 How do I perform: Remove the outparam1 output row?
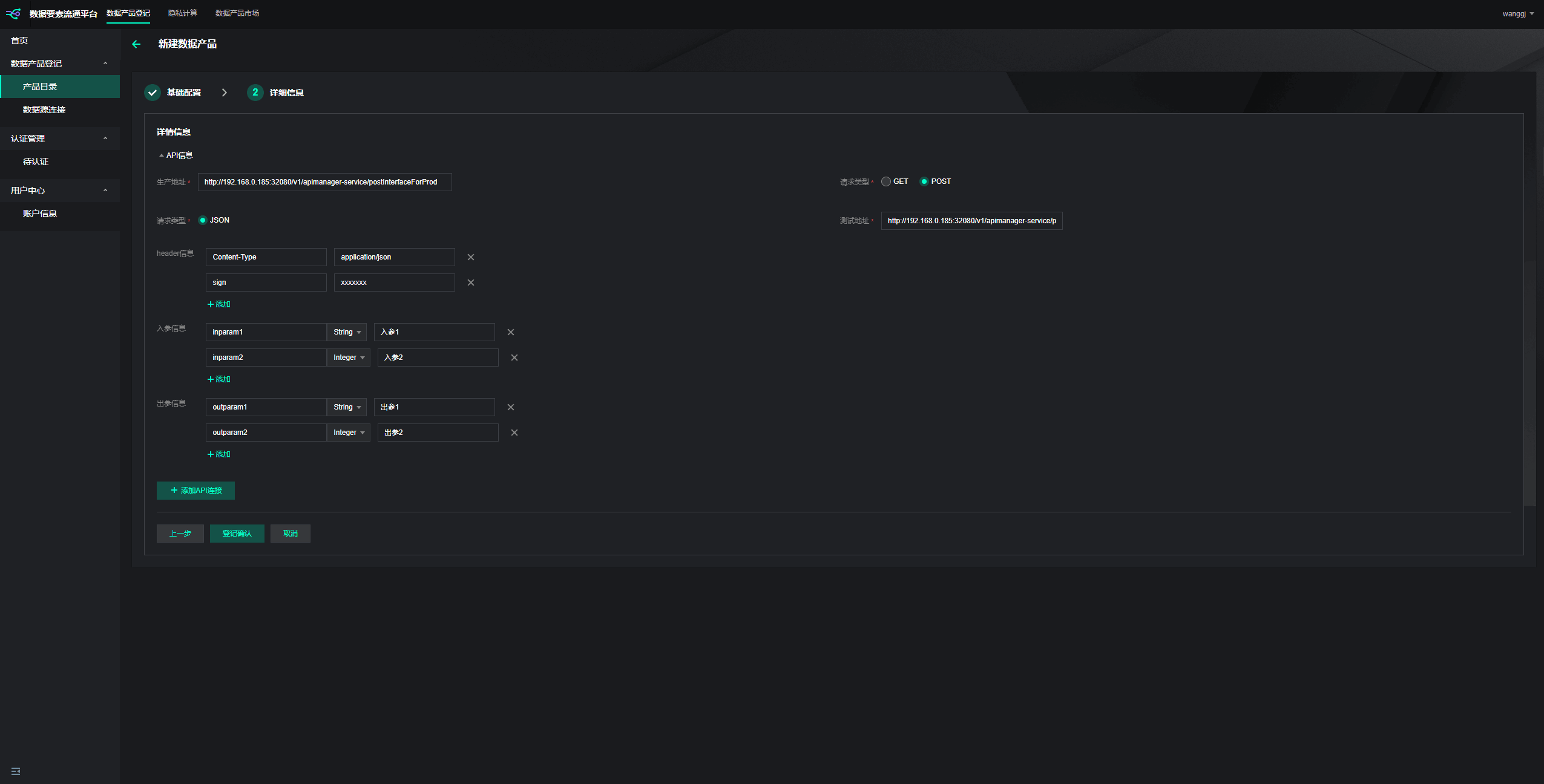(511, 407)
